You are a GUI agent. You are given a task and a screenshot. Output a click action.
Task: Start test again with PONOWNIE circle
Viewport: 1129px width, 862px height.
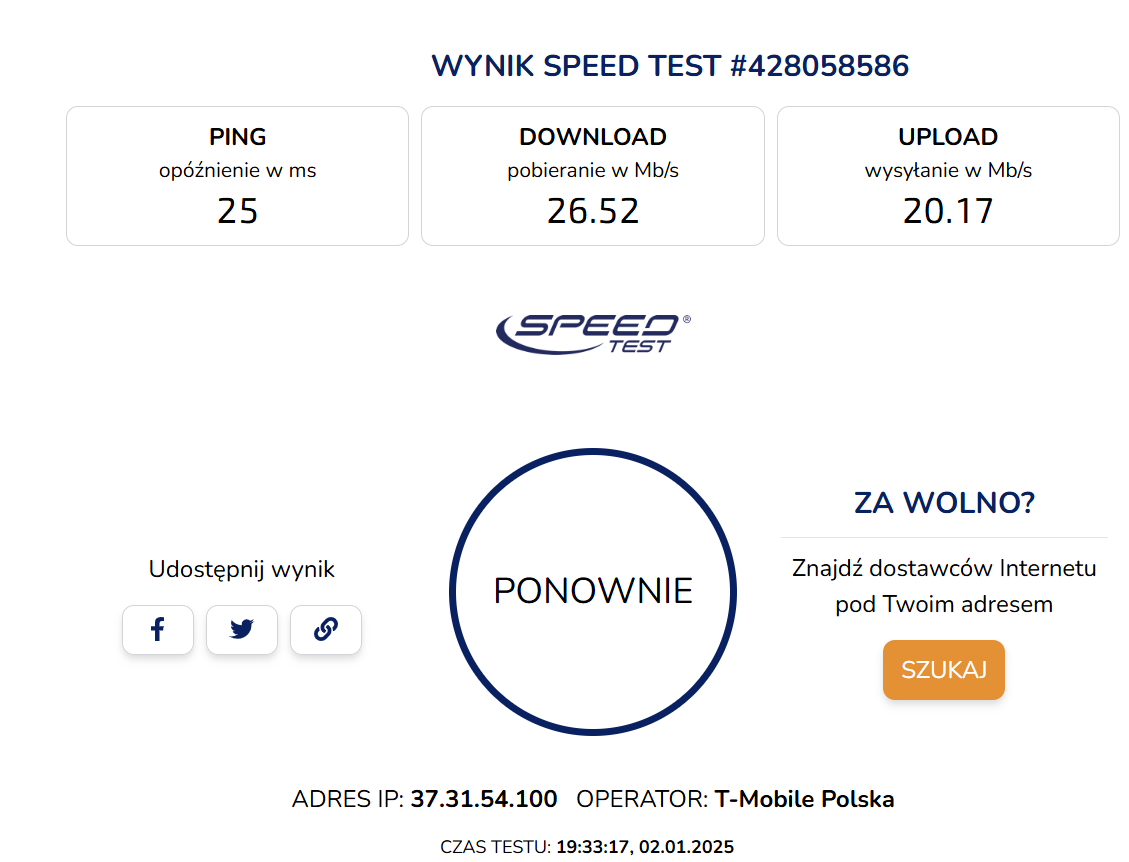click(593, 591)
